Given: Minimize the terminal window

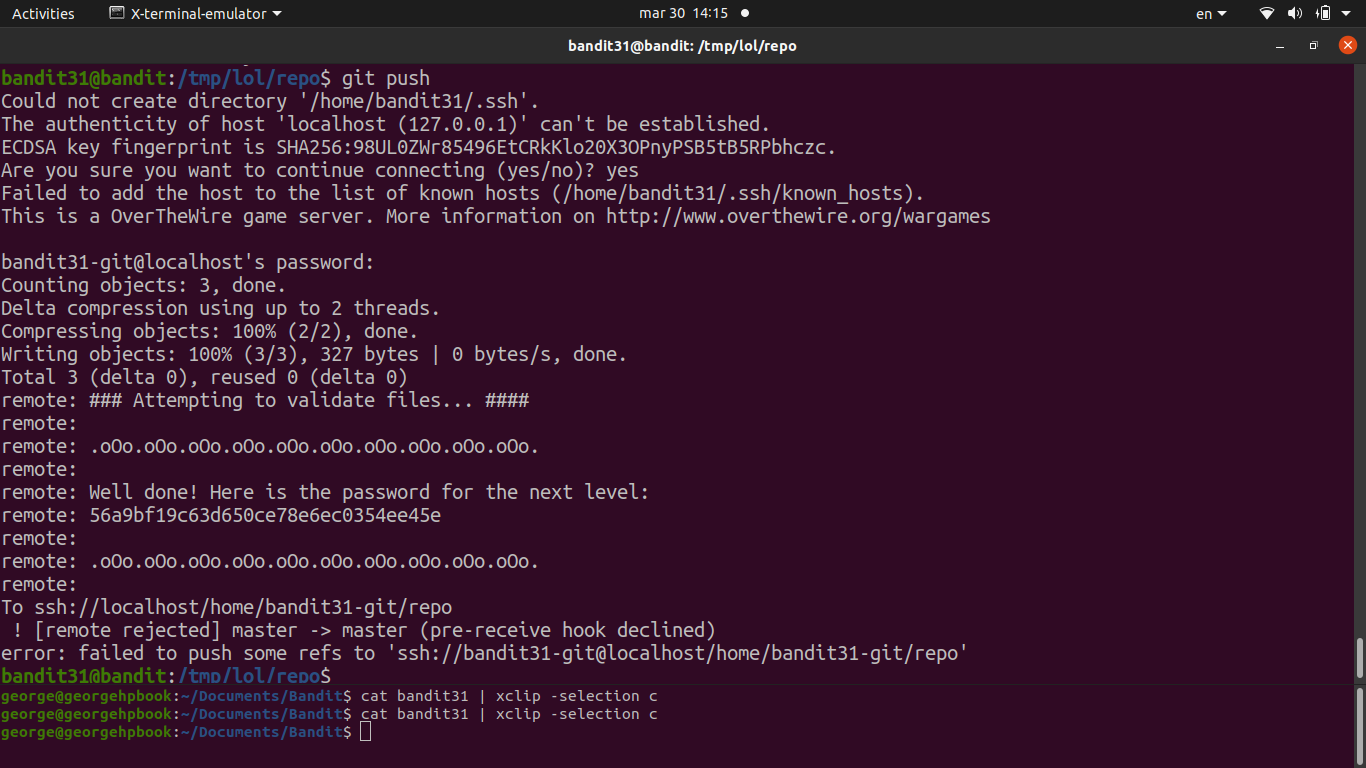Looking at the screenshot, I should pyautogui.click(x=1280, y=46).
